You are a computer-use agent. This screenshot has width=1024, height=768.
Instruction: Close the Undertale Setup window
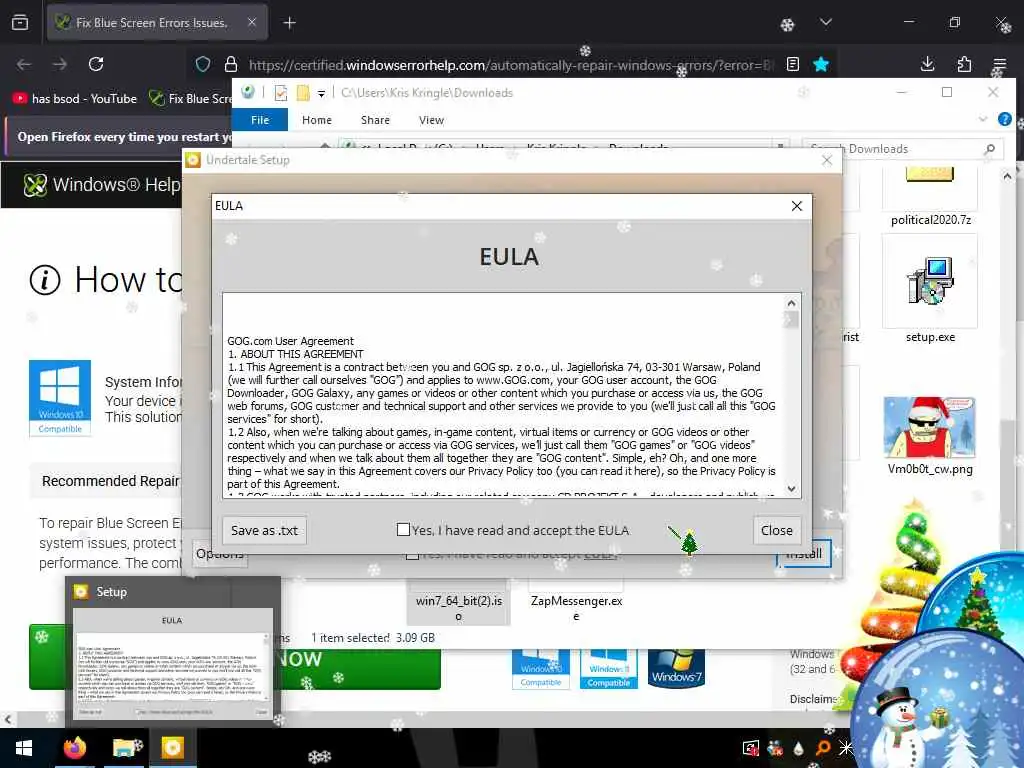click(827, 160)
